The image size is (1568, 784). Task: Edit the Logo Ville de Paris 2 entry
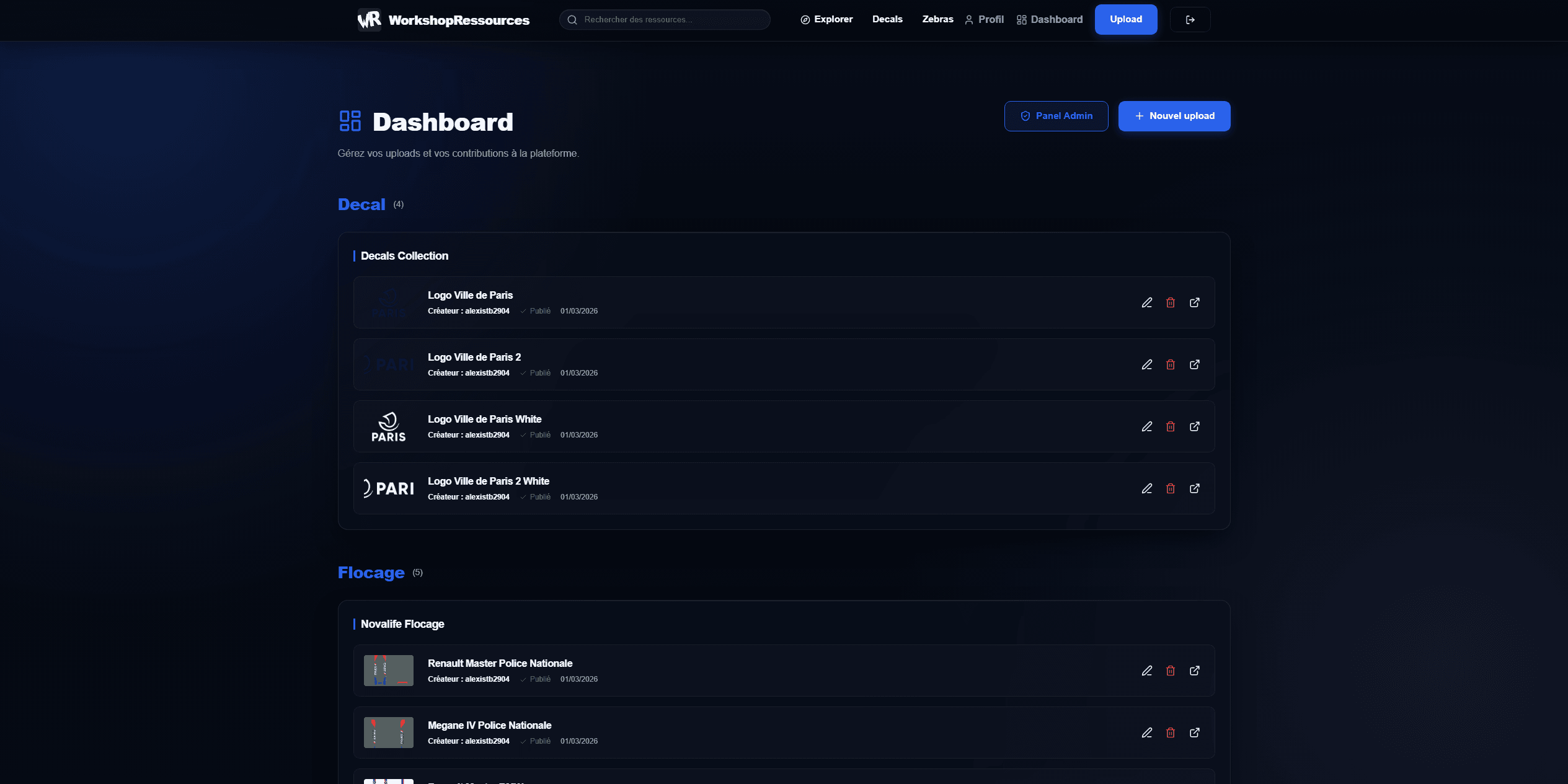(x=1147, y=364)
